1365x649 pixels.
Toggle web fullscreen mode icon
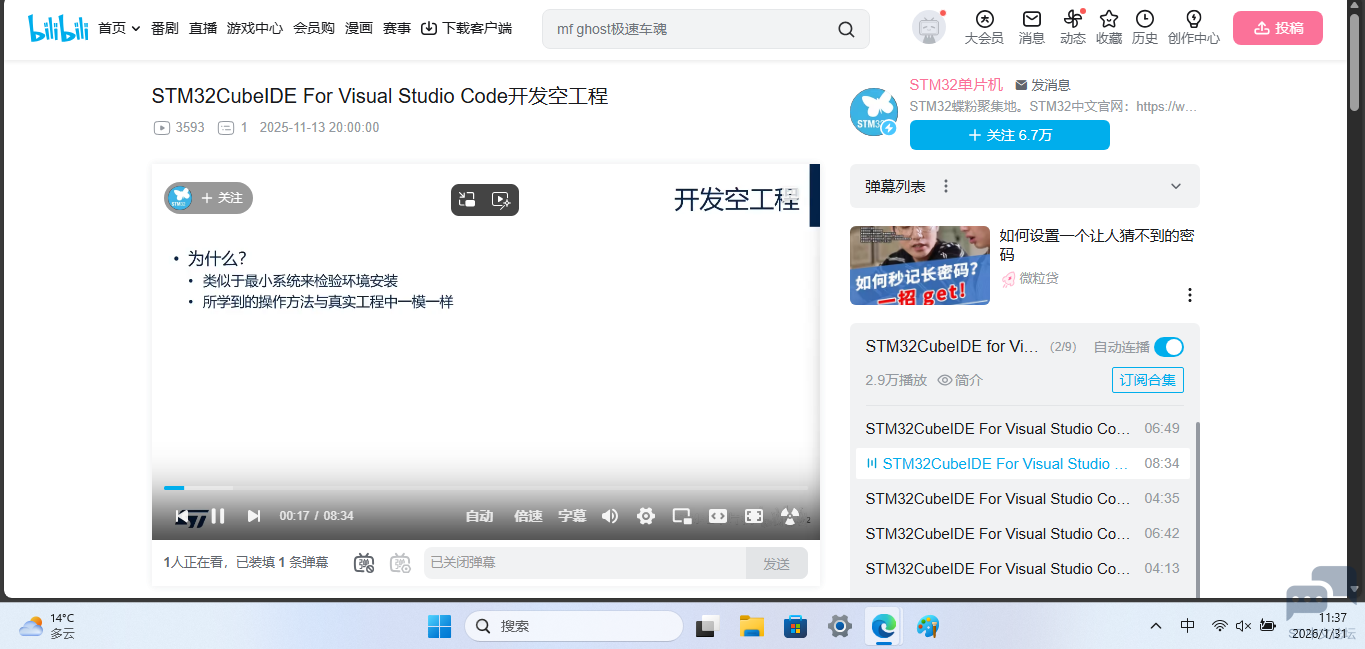pyautogui.click(x=717, y=516)
